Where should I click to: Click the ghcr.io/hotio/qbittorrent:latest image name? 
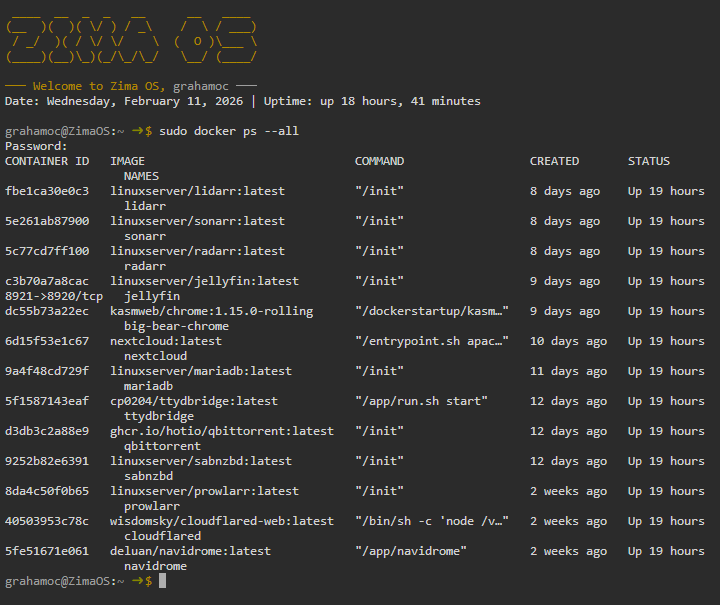221,431
